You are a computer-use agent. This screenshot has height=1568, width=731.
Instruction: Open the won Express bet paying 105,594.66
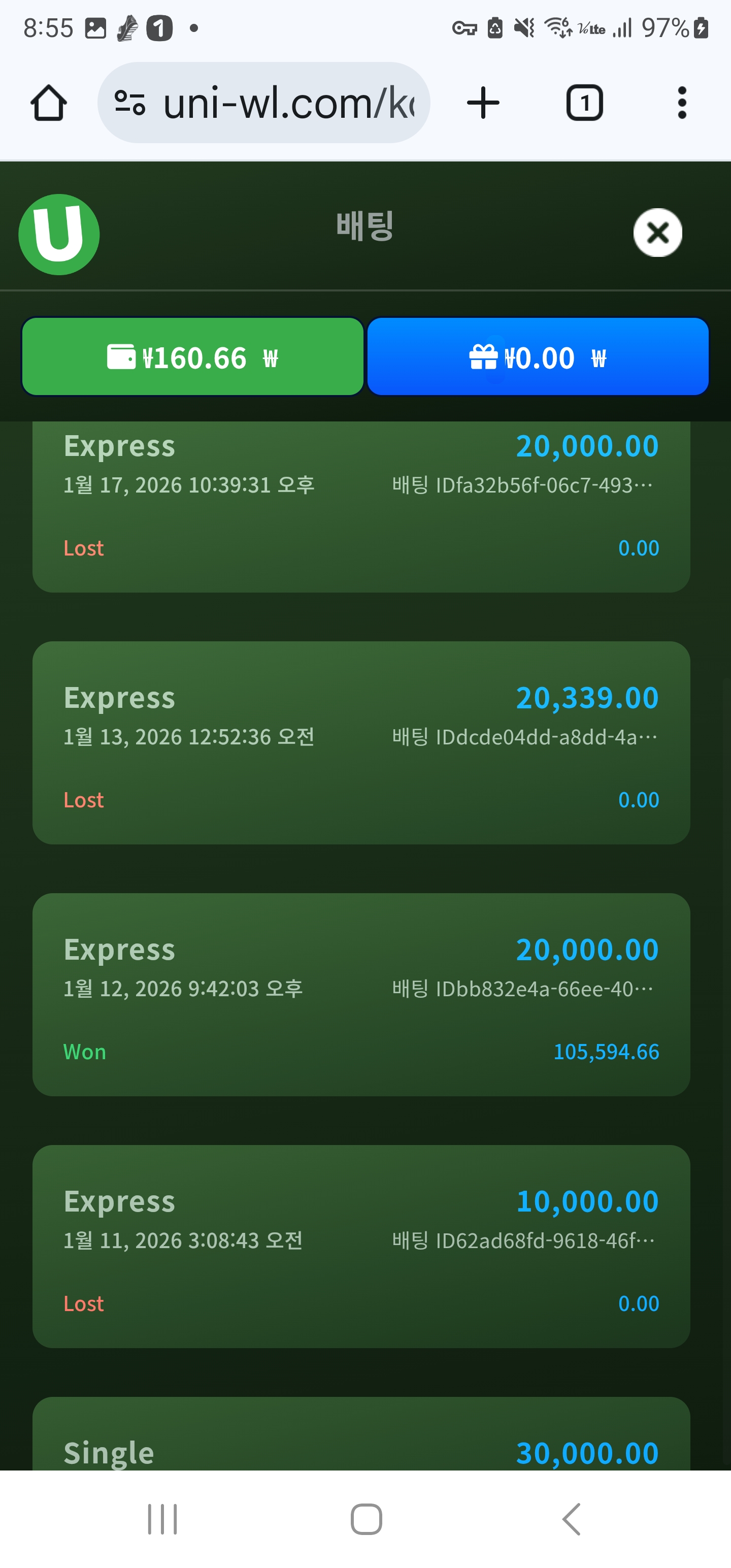(x=361, y=995)
